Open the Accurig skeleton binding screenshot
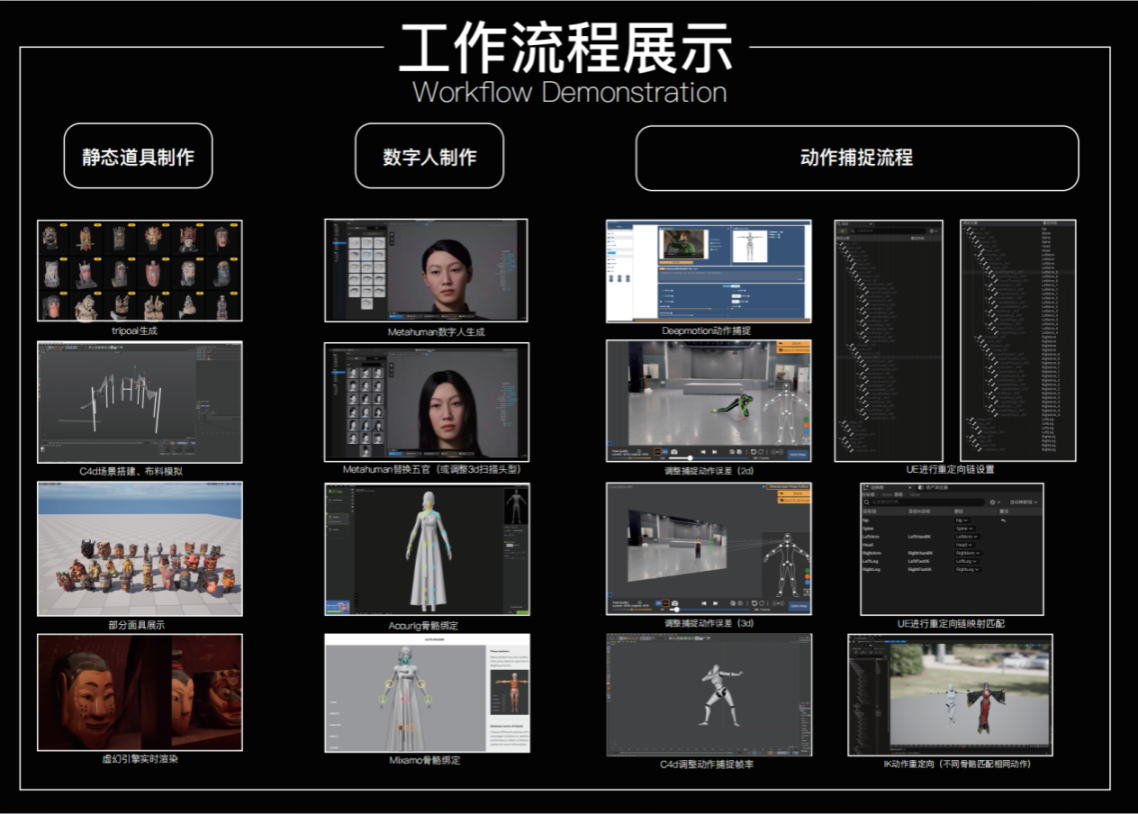Viewport: 1138px width, 814px height. (427, 549)
